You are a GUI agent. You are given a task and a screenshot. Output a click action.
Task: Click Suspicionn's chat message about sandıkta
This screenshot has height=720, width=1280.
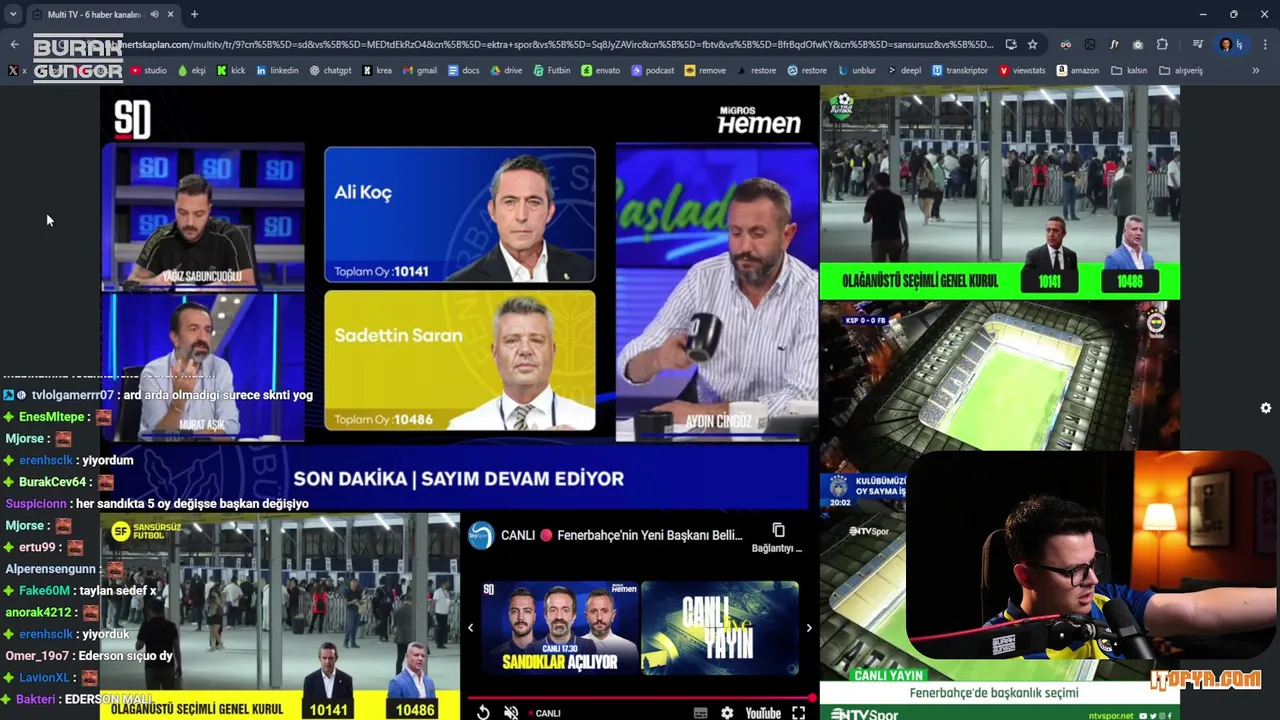click(x=157, y=504)
